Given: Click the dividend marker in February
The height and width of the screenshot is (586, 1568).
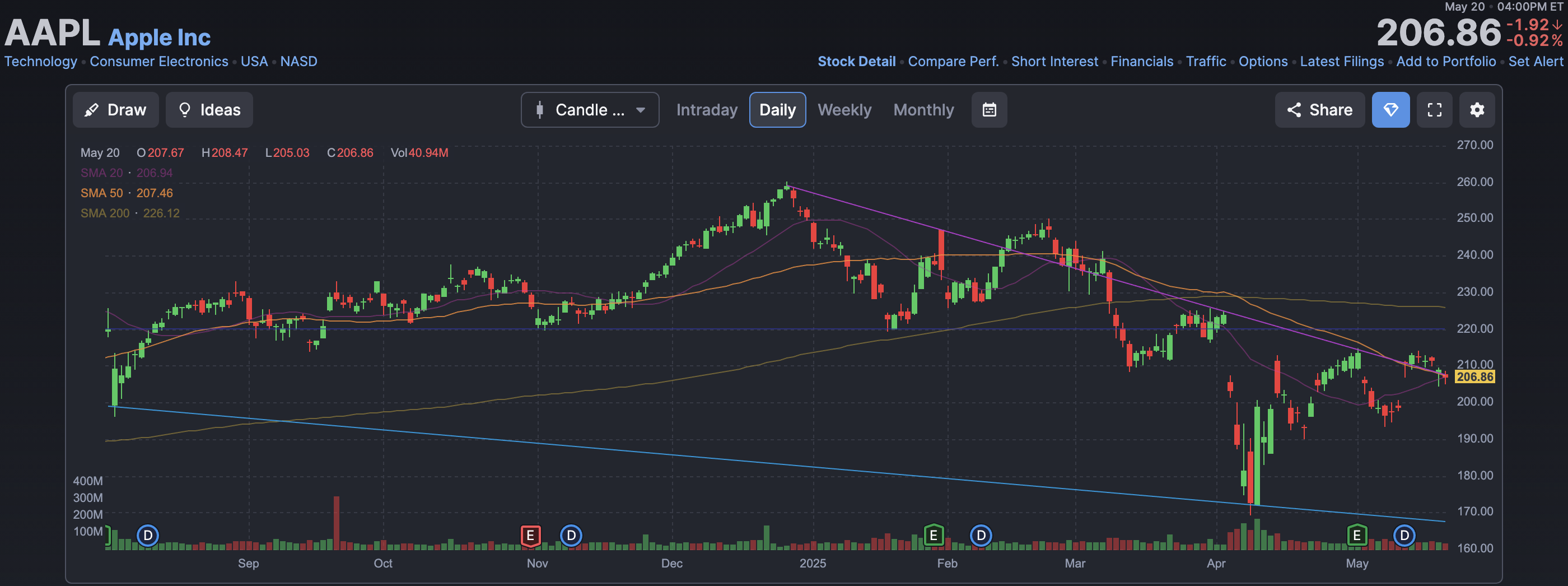Looking at the screenshot, I should (981, 536).
